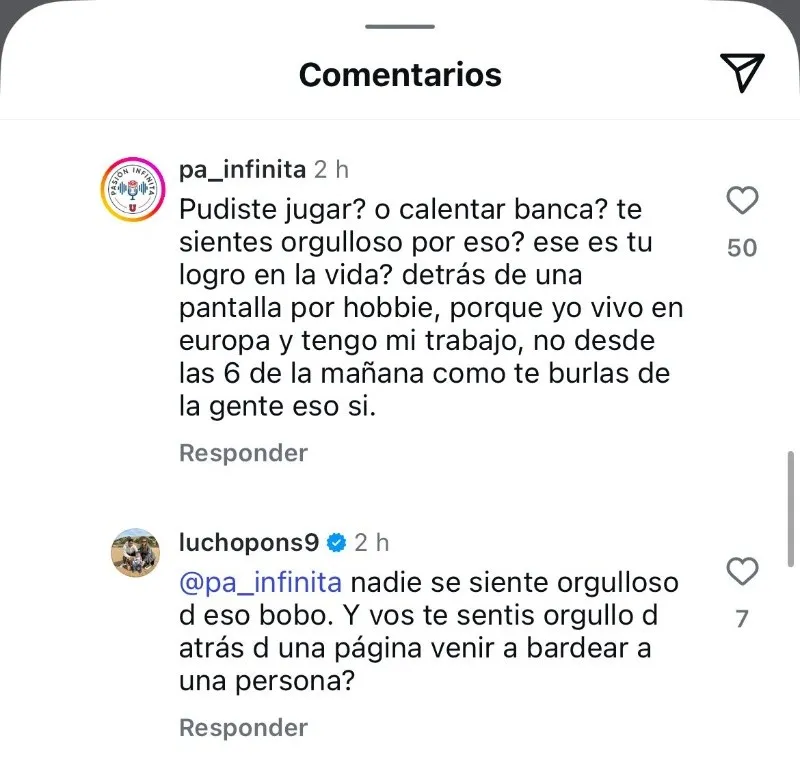Click Responder under pa_infinita's comment

pos(242,452)
